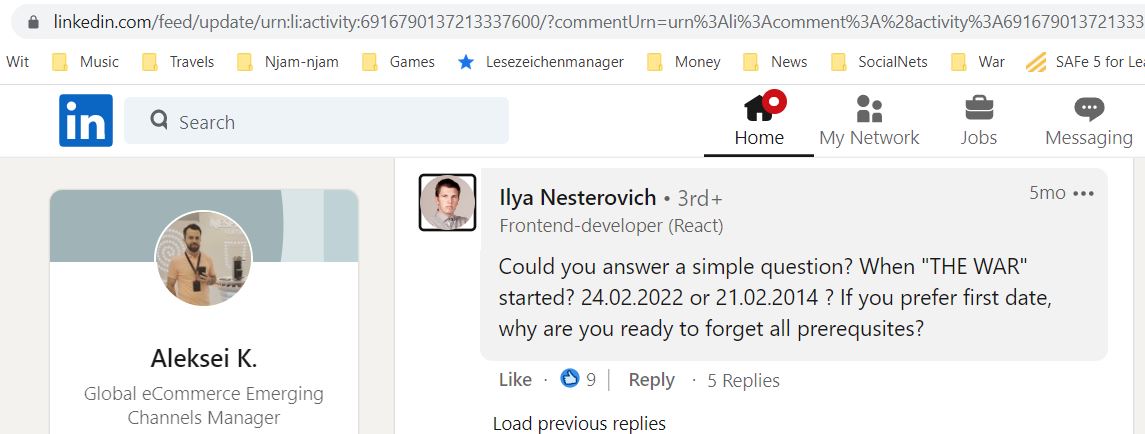Show the 5 Replies thread
Viewport: 1145px width, 434px height.
(743, 381)
